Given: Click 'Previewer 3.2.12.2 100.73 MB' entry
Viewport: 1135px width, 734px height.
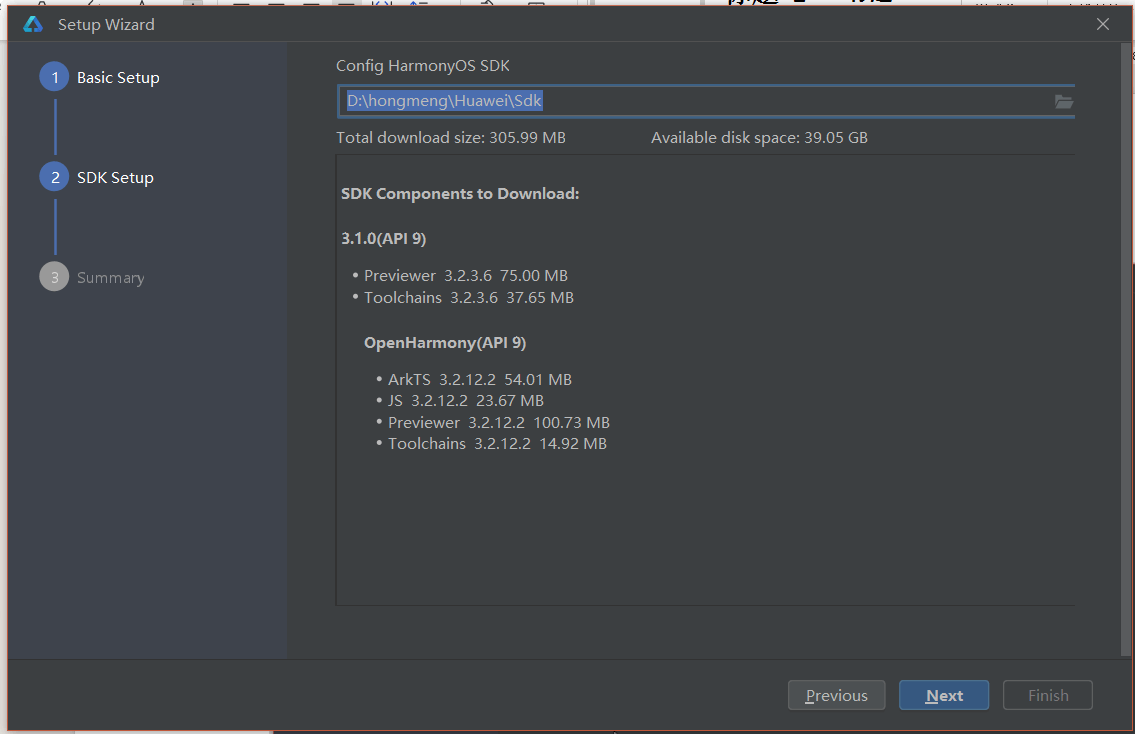Looking at the screenshot, I should (499, 422).
